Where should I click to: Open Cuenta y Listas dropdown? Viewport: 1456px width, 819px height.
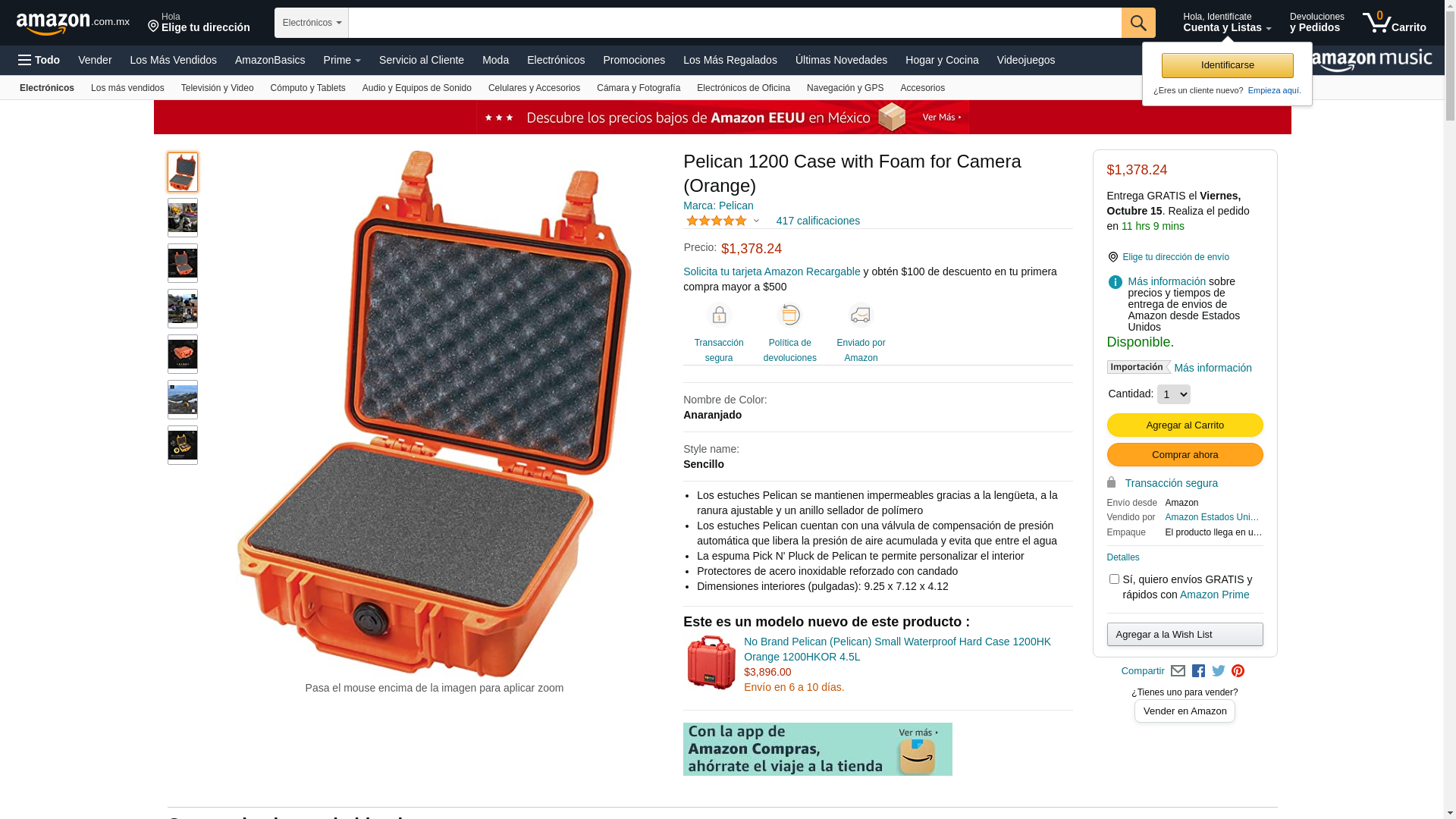(1227, 23)
